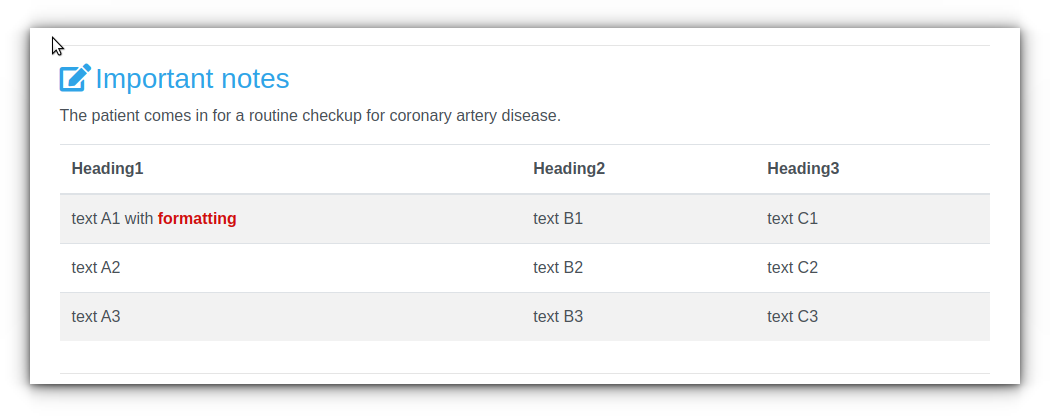
Task: Select cell text C2
Action: pos(792,268)
